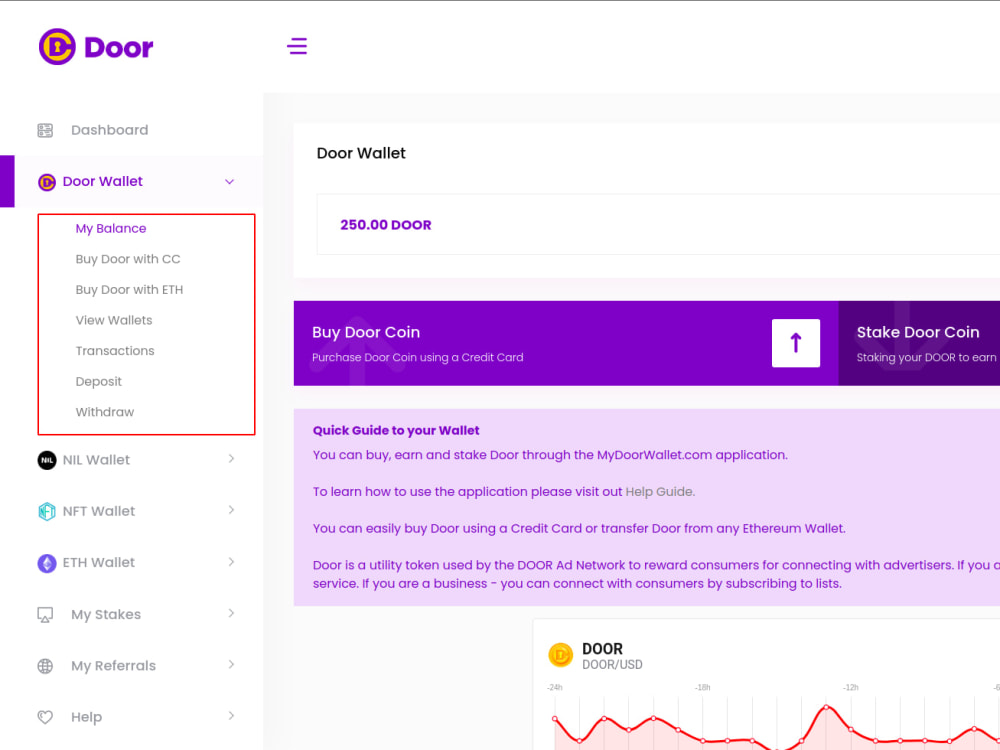Collapse the Door Wallet chevron
The image size is (1000, 750).
[230, 182]
